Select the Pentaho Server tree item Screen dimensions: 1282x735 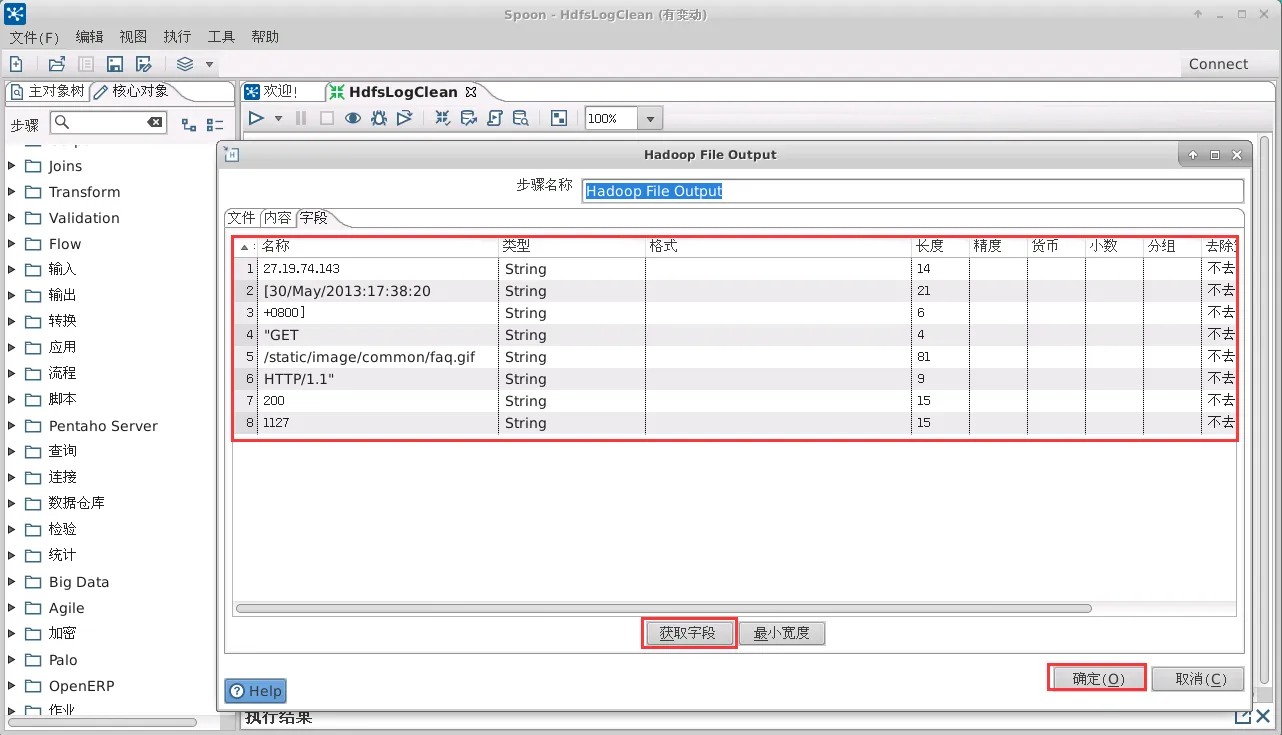pos(103,426)
